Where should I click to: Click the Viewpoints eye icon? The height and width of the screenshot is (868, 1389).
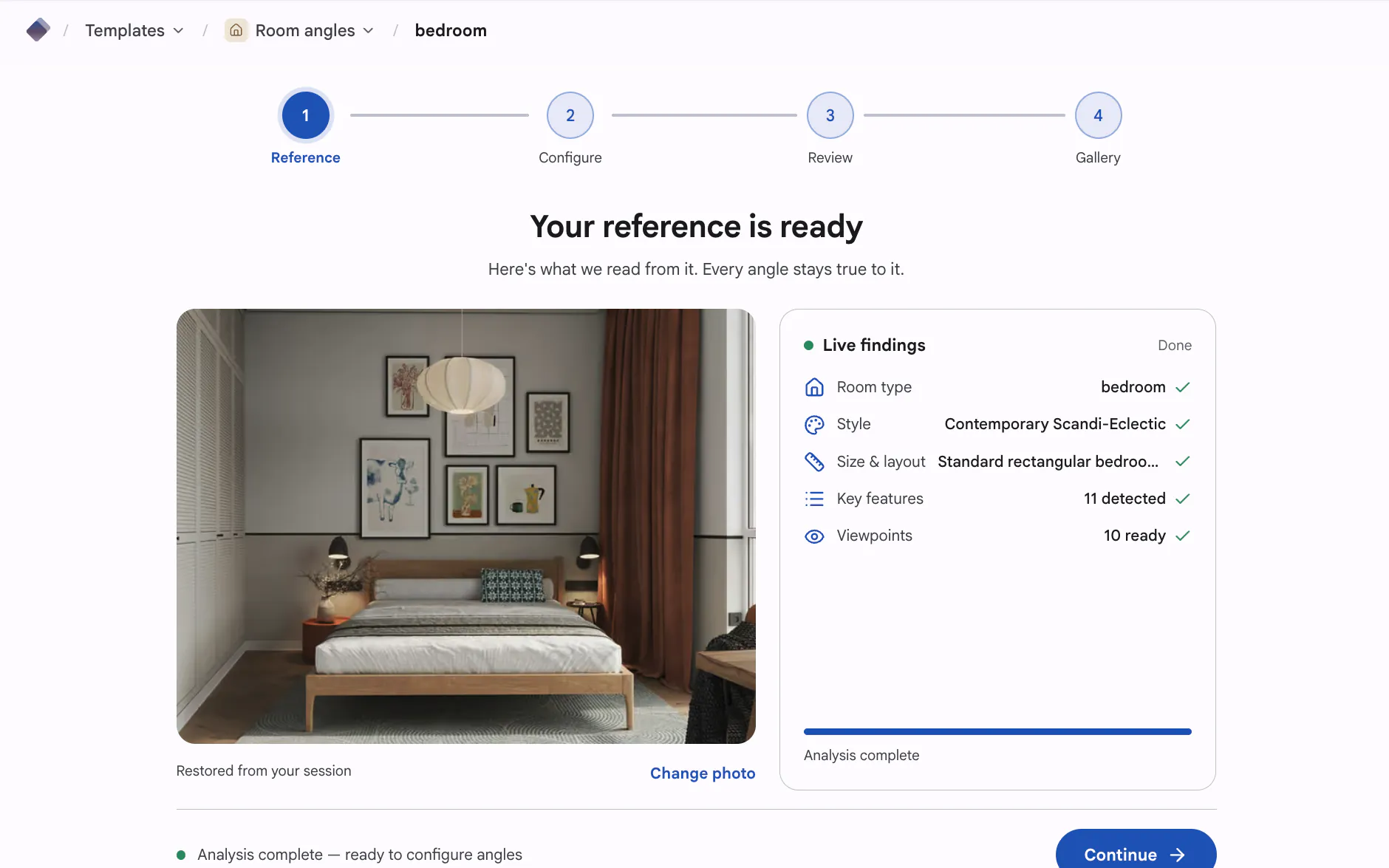814,536
